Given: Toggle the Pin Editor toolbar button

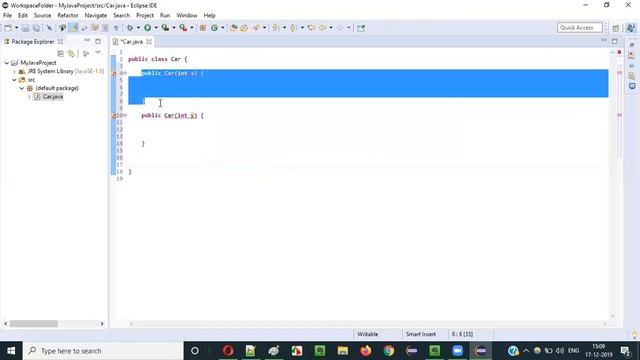Looking at the screenshot, I should (361, 28).
